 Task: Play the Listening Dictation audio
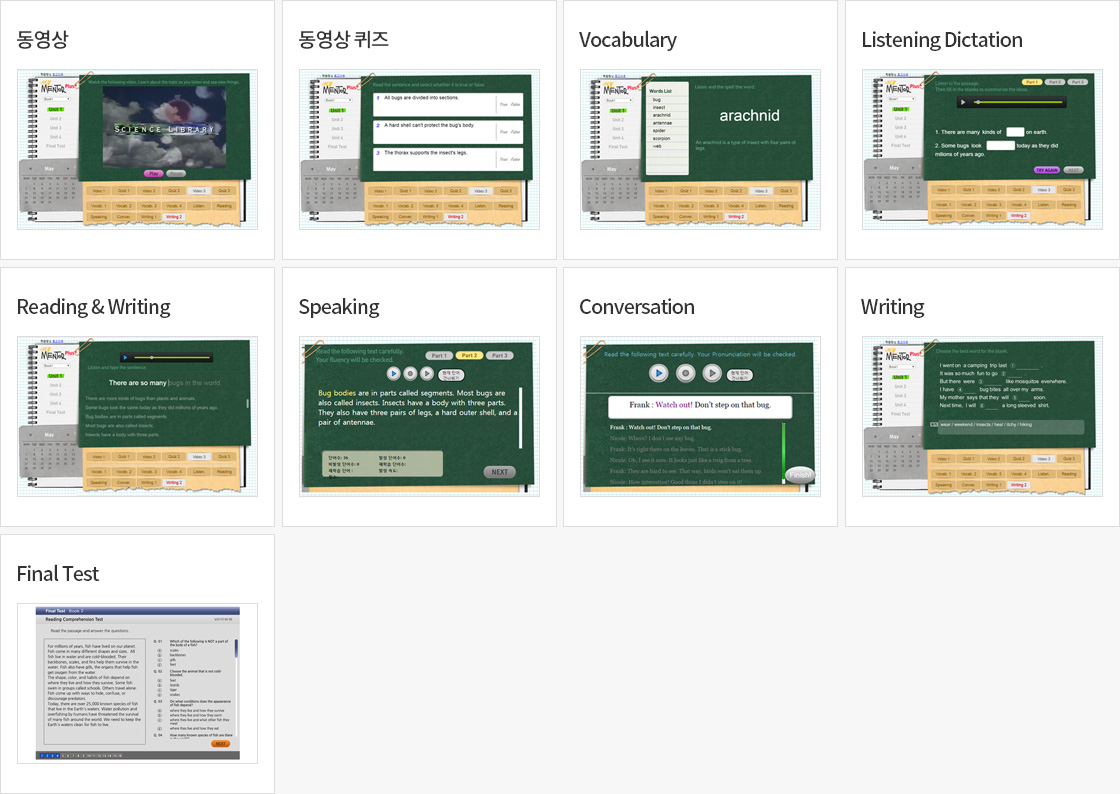963,102
